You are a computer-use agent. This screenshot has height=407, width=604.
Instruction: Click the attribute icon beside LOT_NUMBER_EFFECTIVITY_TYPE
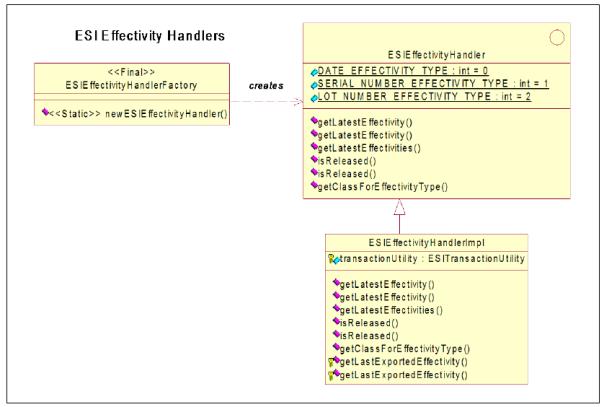click(x=314, y=98)
